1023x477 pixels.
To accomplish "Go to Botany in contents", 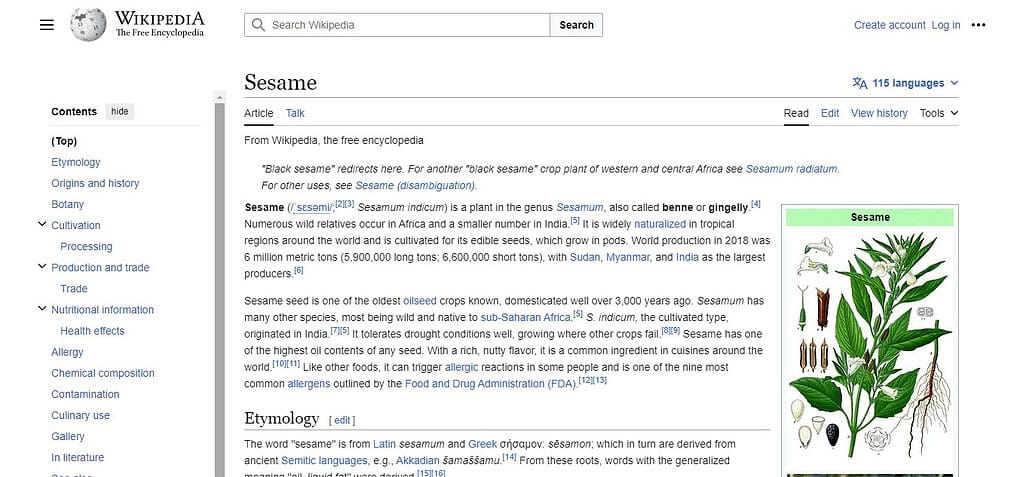I will click(x=68, y=204).
